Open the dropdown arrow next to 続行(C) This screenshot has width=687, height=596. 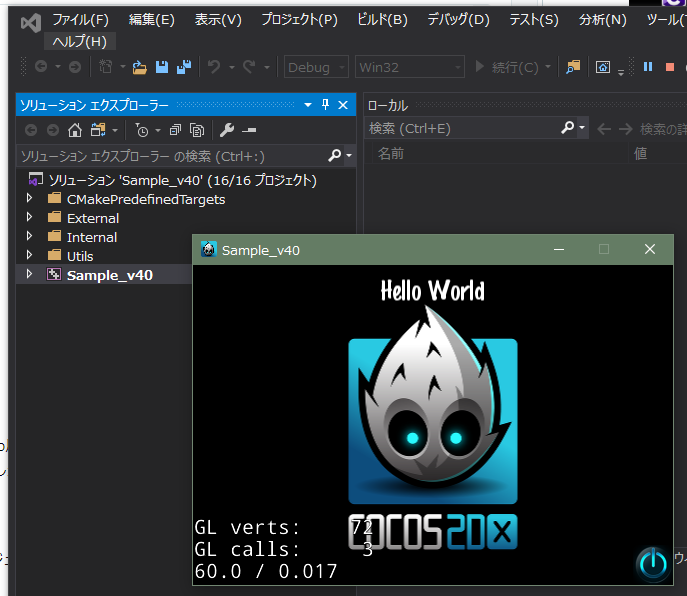coord(548,67)
